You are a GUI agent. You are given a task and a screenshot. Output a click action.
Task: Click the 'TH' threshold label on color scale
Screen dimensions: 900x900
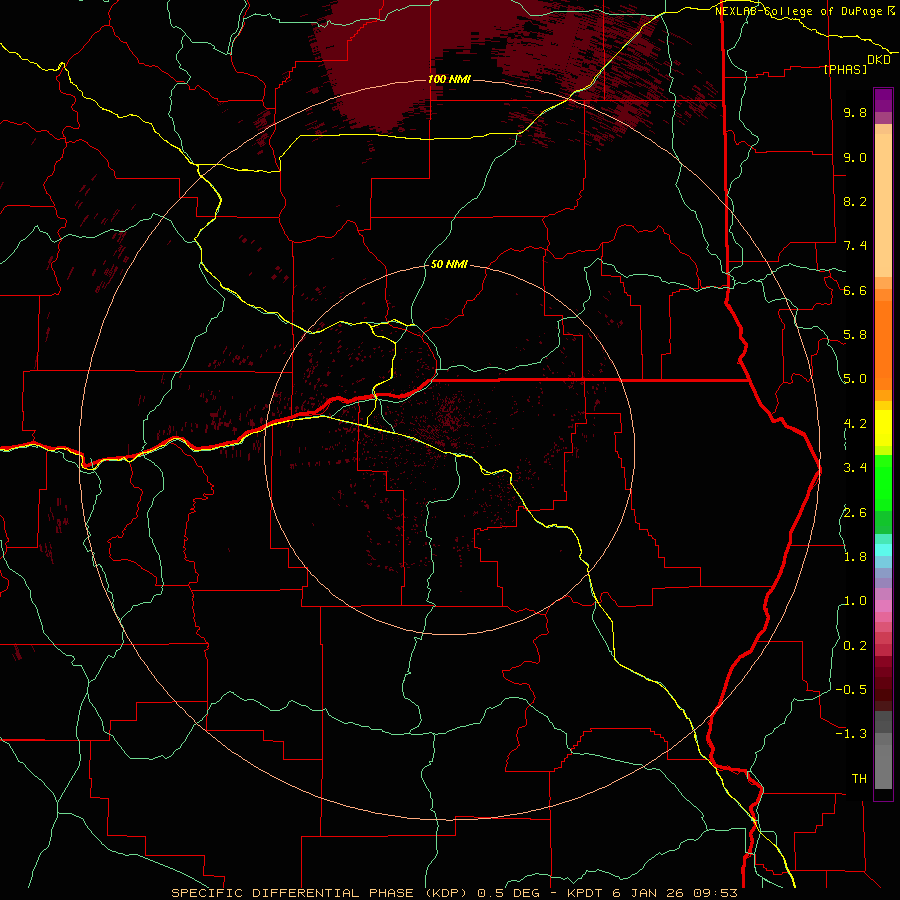(x=859, y=779)
